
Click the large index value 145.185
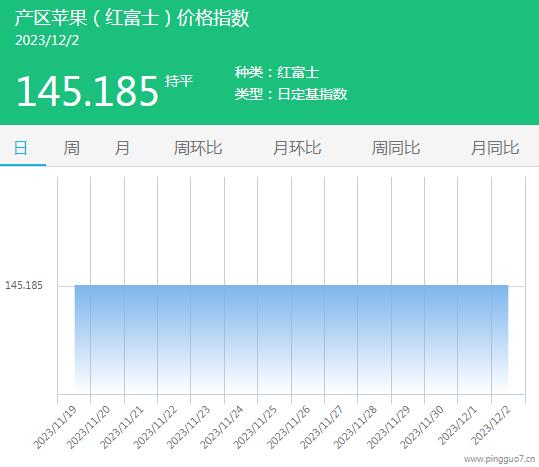[87, 91]
